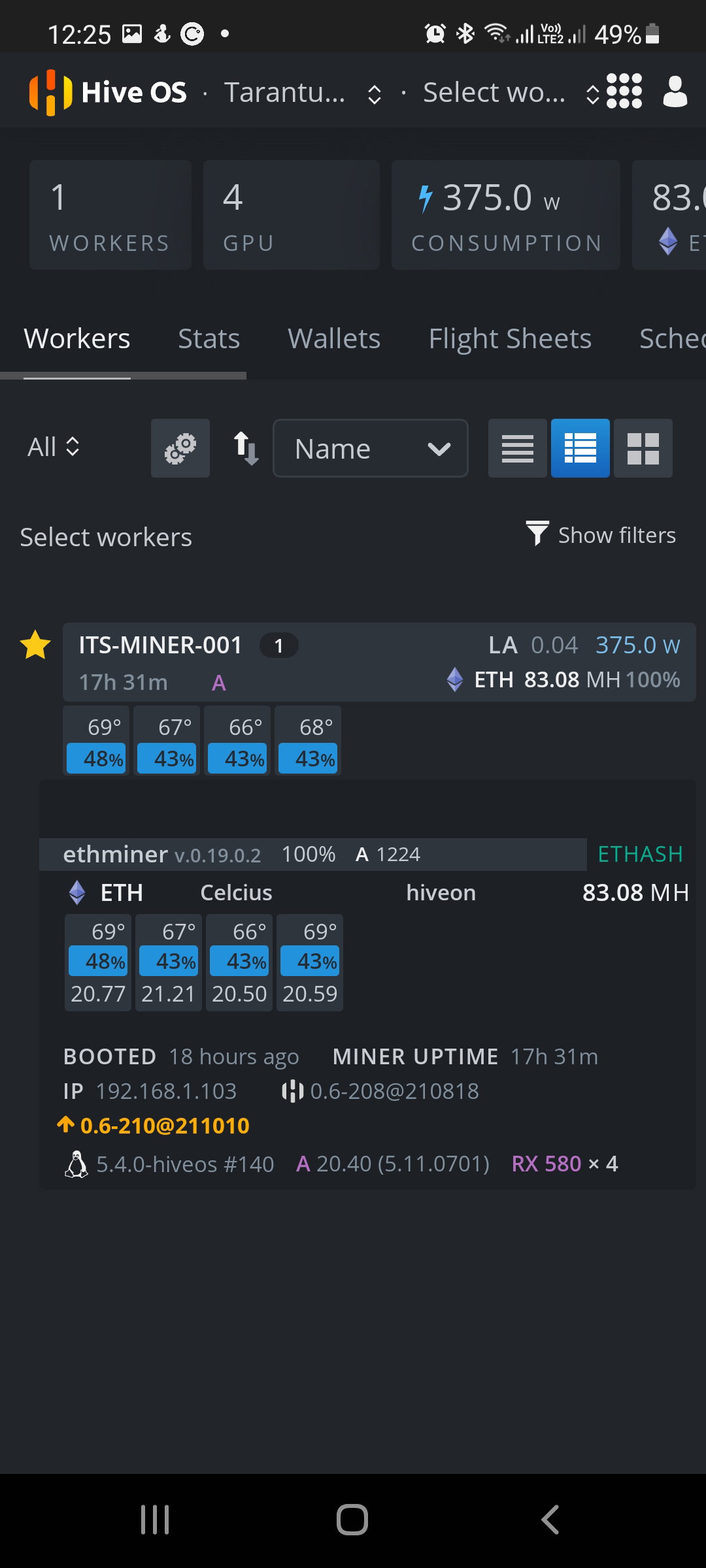The image size is (706, 1568).
Task: Toggle favorite star for ITS-MINER-001
Action: point(35,645)
